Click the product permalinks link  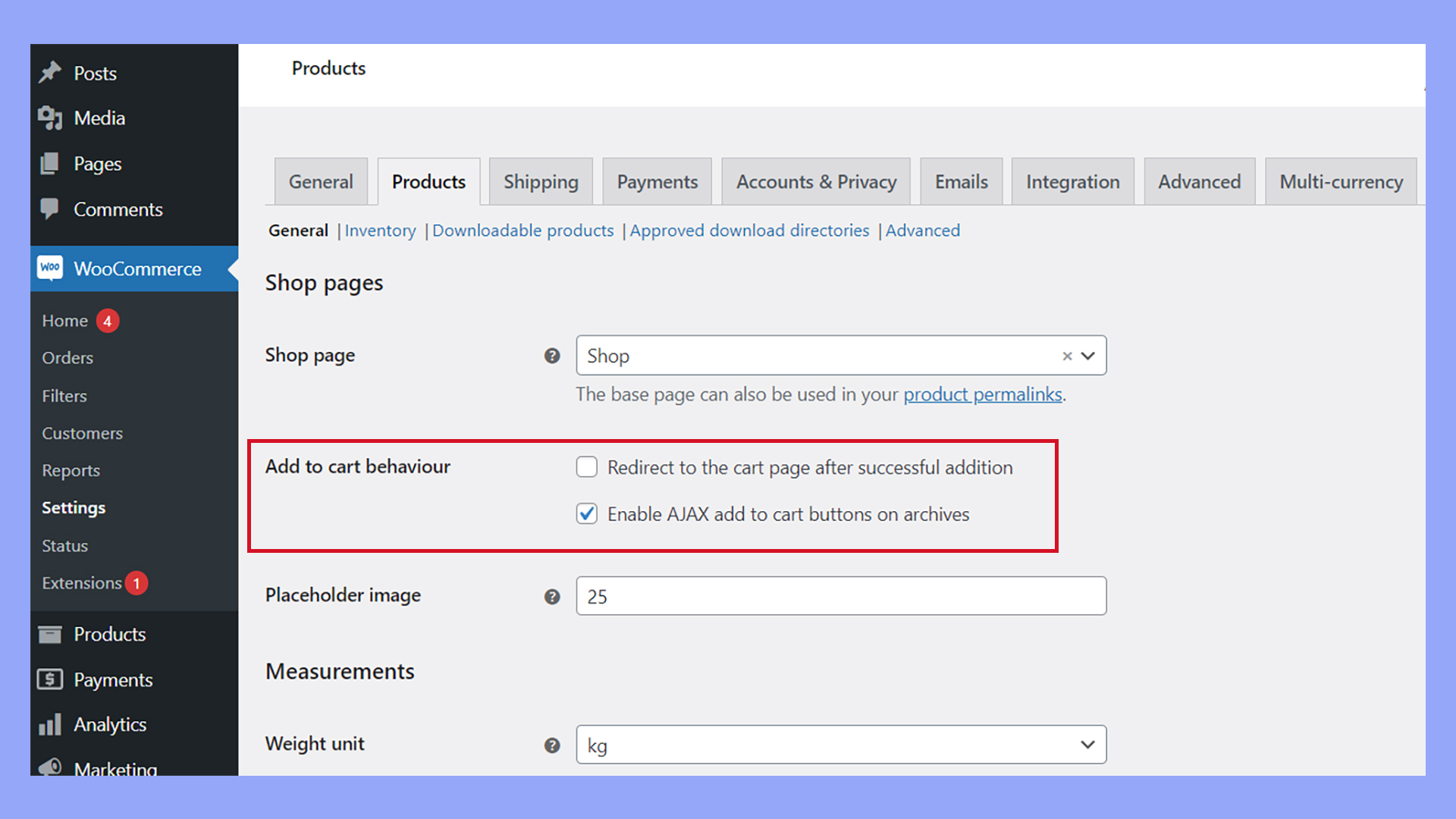pyautogui.click(x=982, y=394)
